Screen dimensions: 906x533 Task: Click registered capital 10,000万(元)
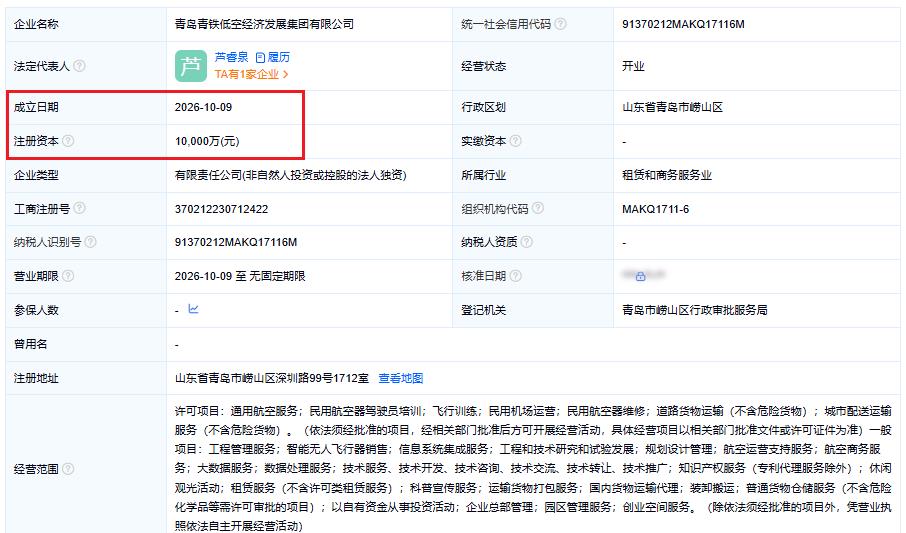click(x=207, y=141)
